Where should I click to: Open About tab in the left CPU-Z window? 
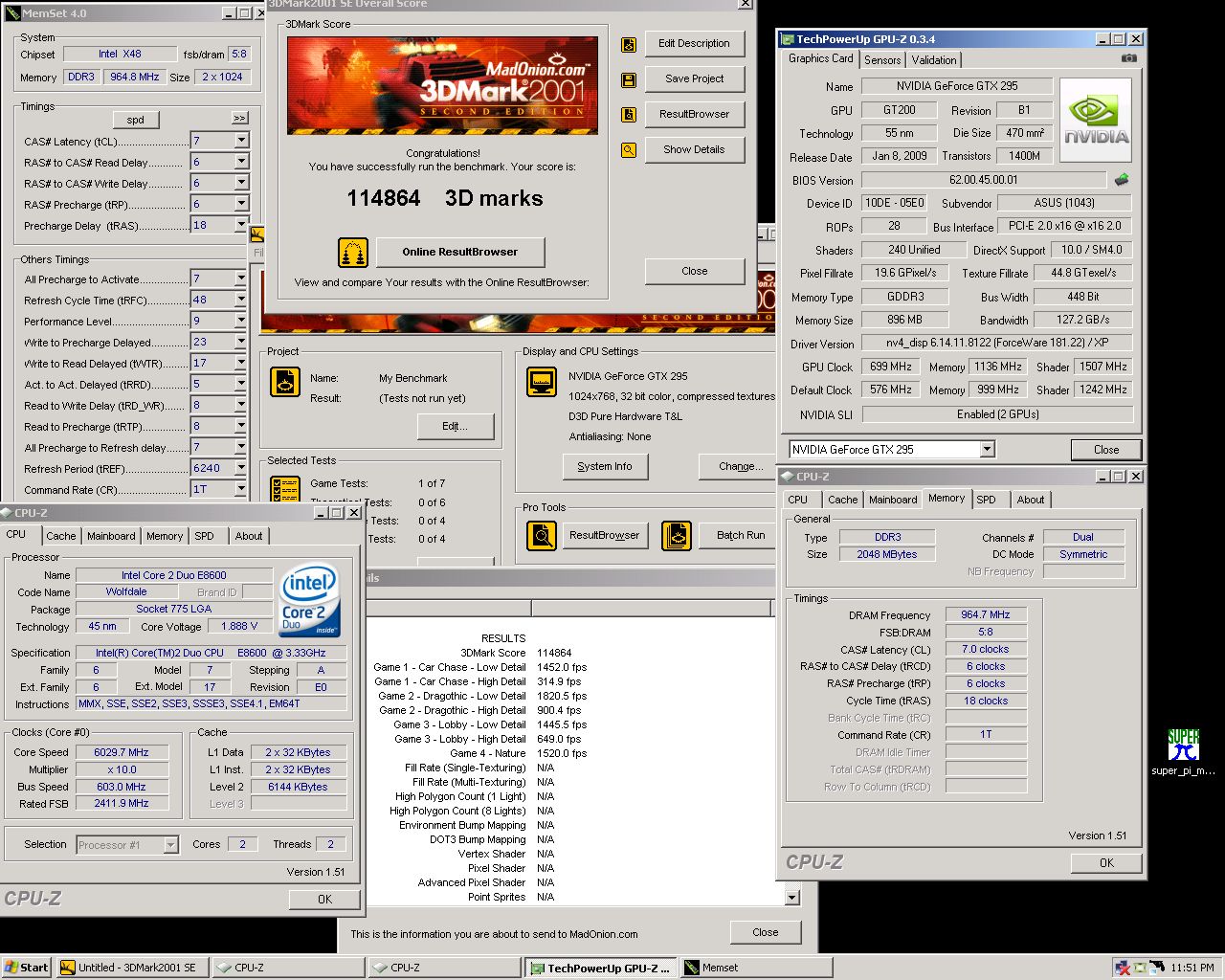(249, 536)
